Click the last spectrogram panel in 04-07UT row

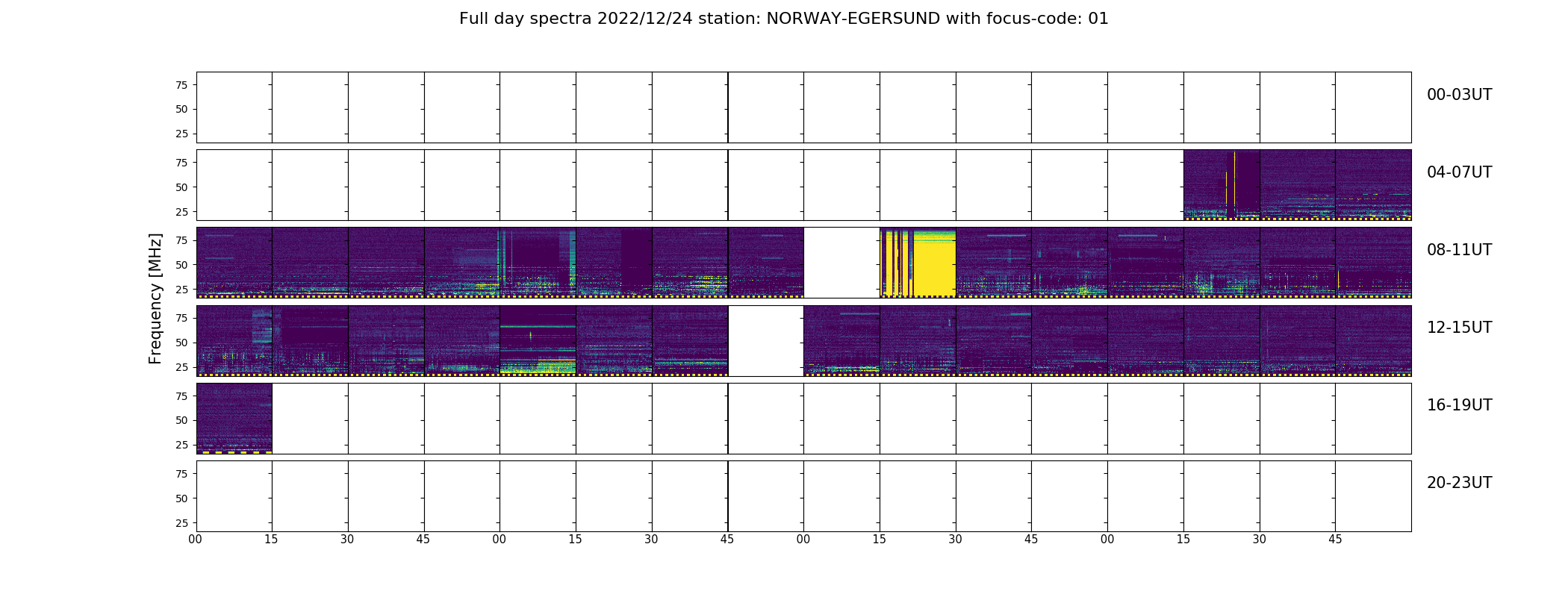point(1373,185)
